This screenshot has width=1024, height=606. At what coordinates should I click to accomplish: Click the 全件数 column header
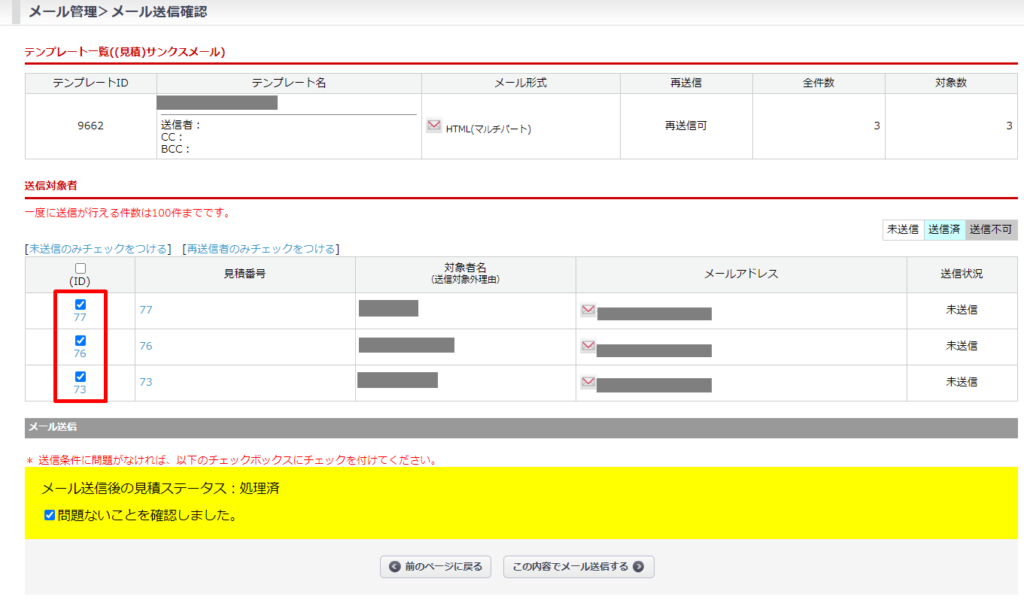818,83
